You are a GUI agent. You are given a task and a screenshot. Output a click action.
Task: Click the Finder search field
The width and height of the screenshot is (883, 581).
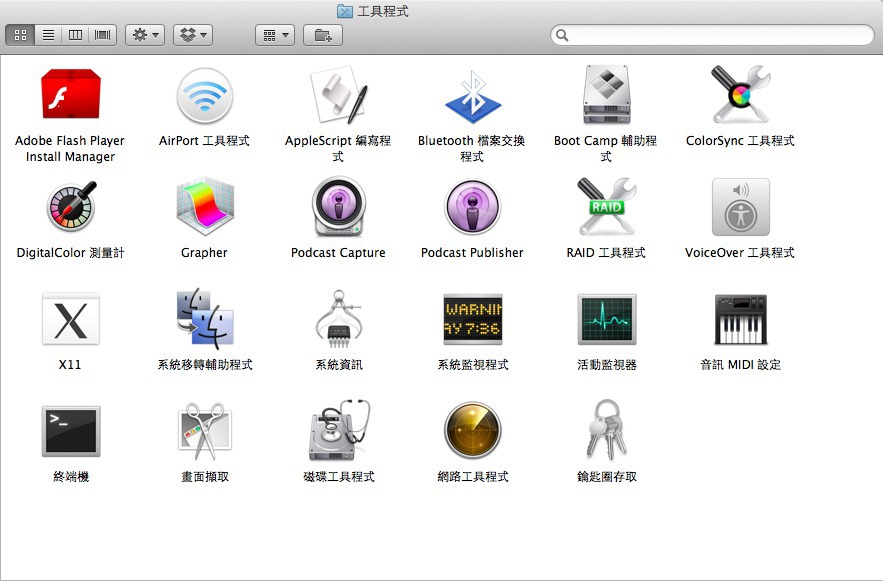point(712,35)
